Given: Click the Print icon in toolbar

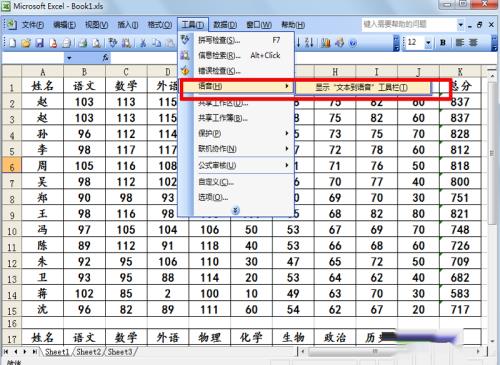Looking at the screenshot, I should click(67, 43).
